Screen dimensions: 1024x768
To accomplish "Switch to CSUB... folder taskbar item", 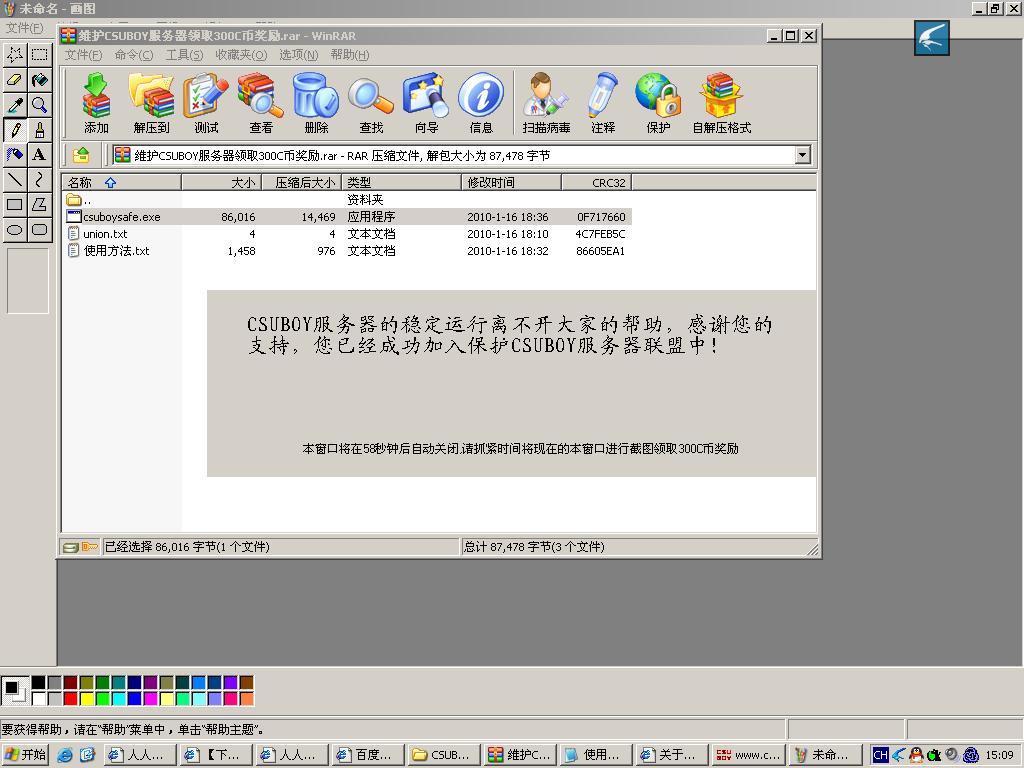I will (x=443, y=755).
